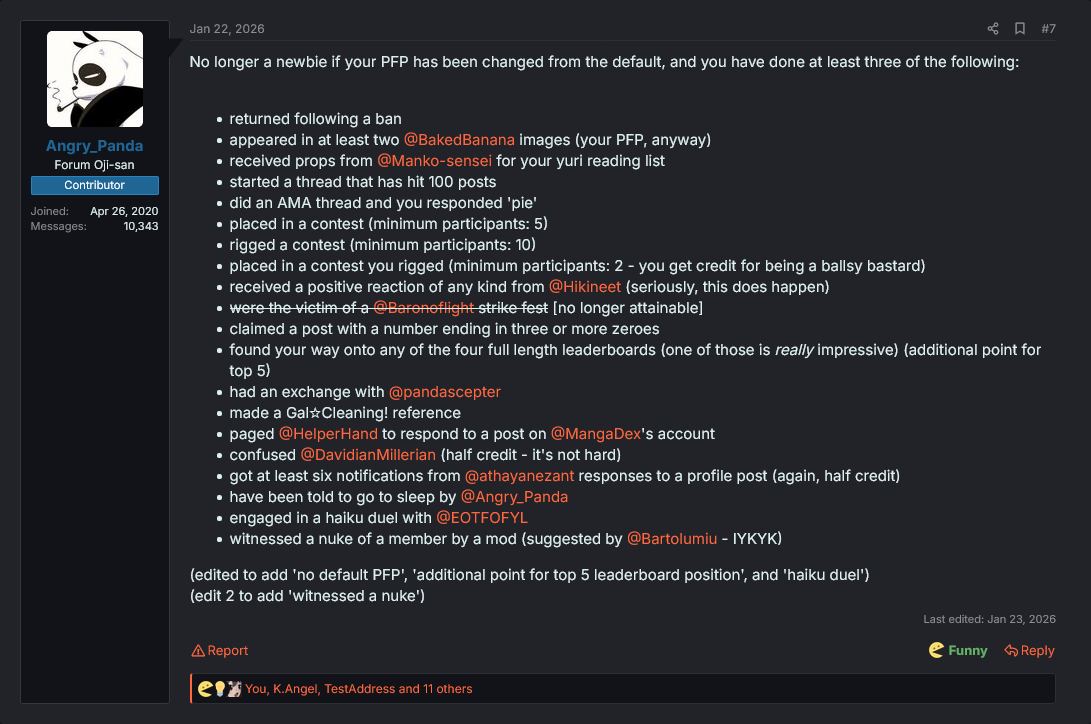Click the Jan 22, 2026 post date

227,29
